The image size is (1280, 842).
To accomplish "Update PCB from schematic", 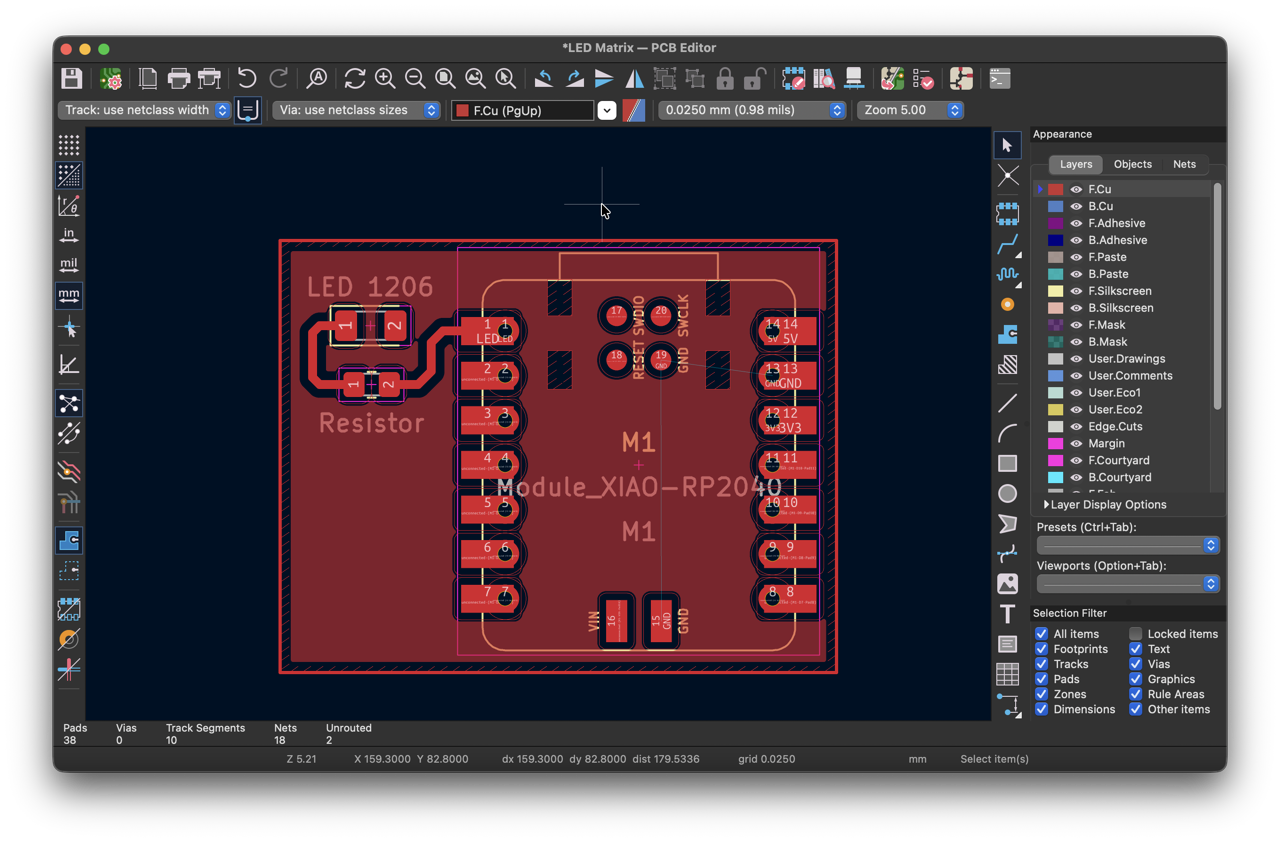I will click(892, 78).
